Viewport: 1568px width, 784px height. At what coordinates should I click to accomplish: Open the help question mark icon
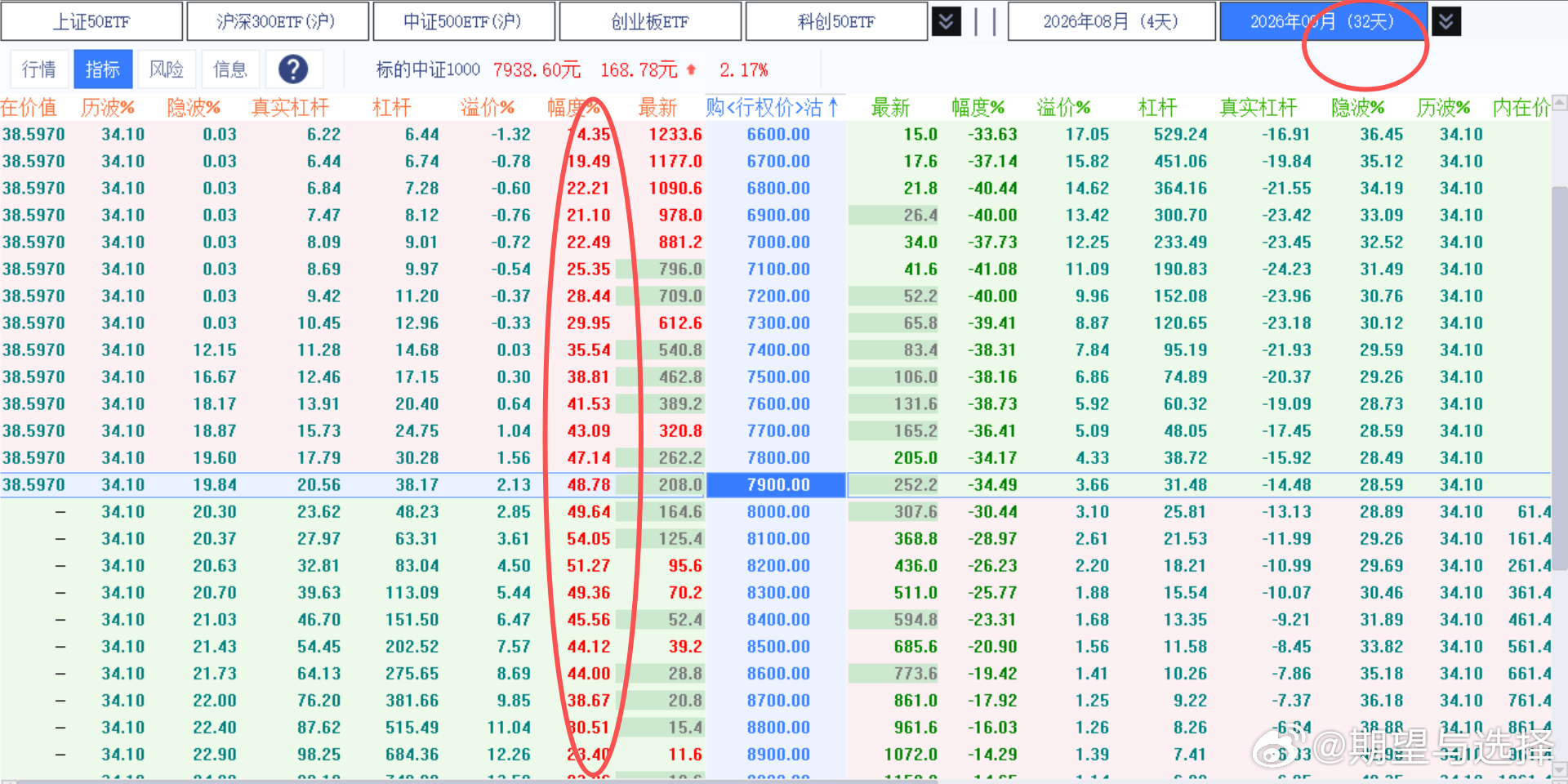click(x=293, y=69)
